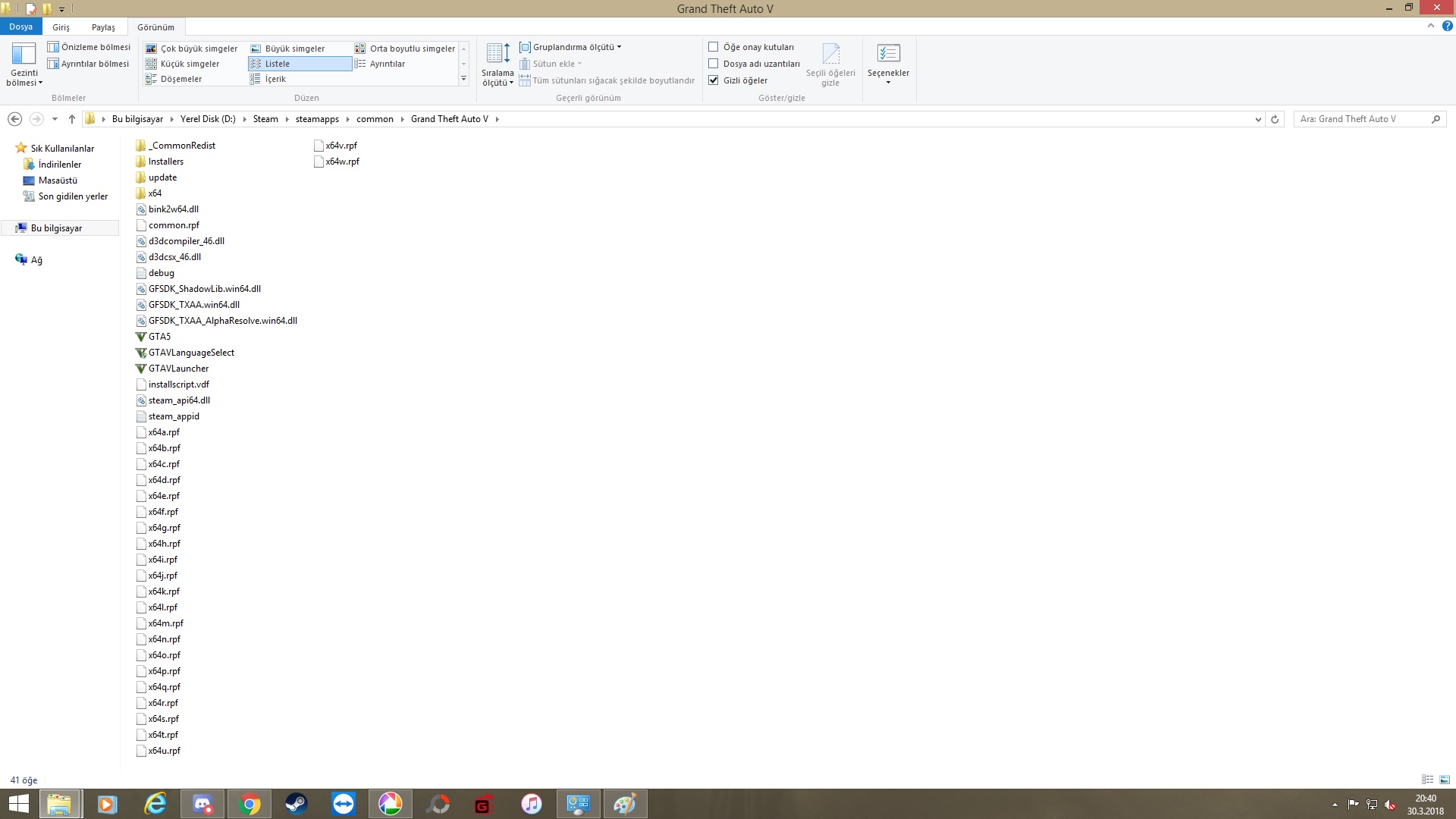Screen dimensions: 1456x819
Task: Click Seçili öğeleri gizle button
Action: [x=830, y=65]
